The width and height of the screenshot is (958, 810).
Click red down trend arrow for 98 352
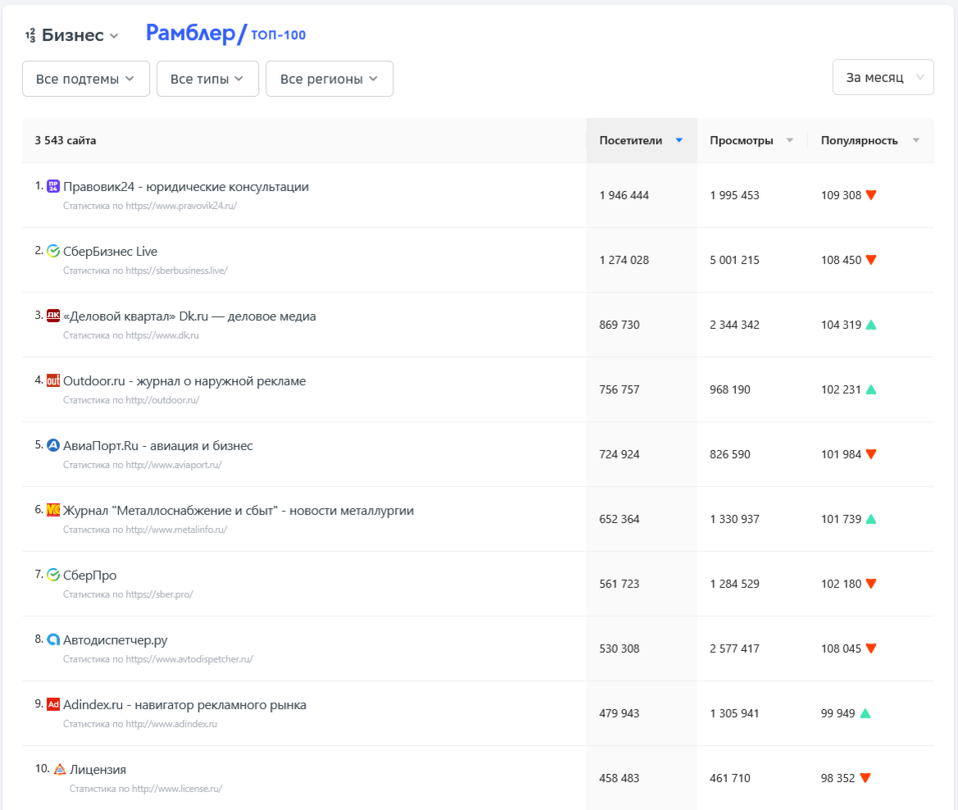(865, 778)
